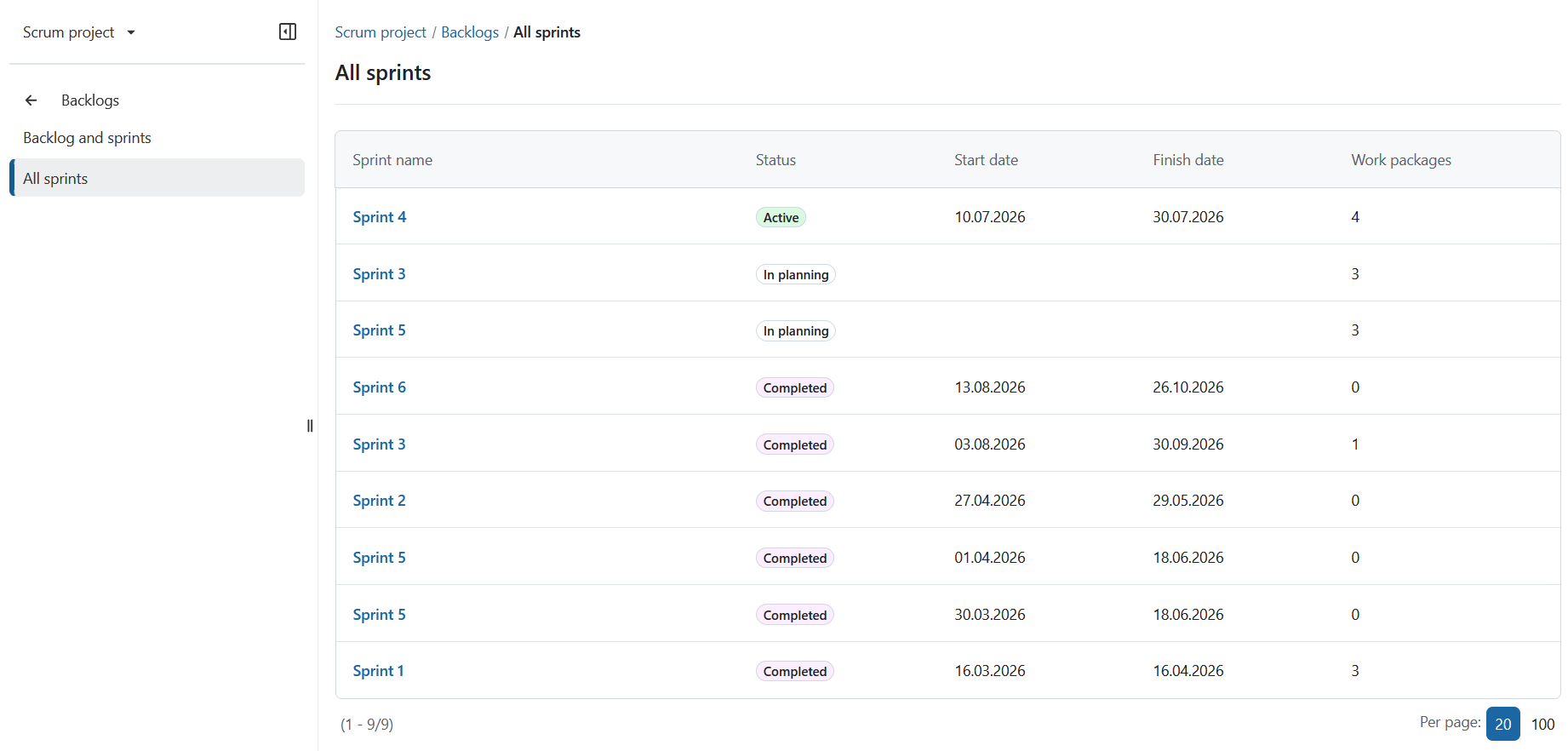The width and height of the screenshot is (1568, 751).
Task: Click start date 13.08.2026
Action: pos(990,387)
